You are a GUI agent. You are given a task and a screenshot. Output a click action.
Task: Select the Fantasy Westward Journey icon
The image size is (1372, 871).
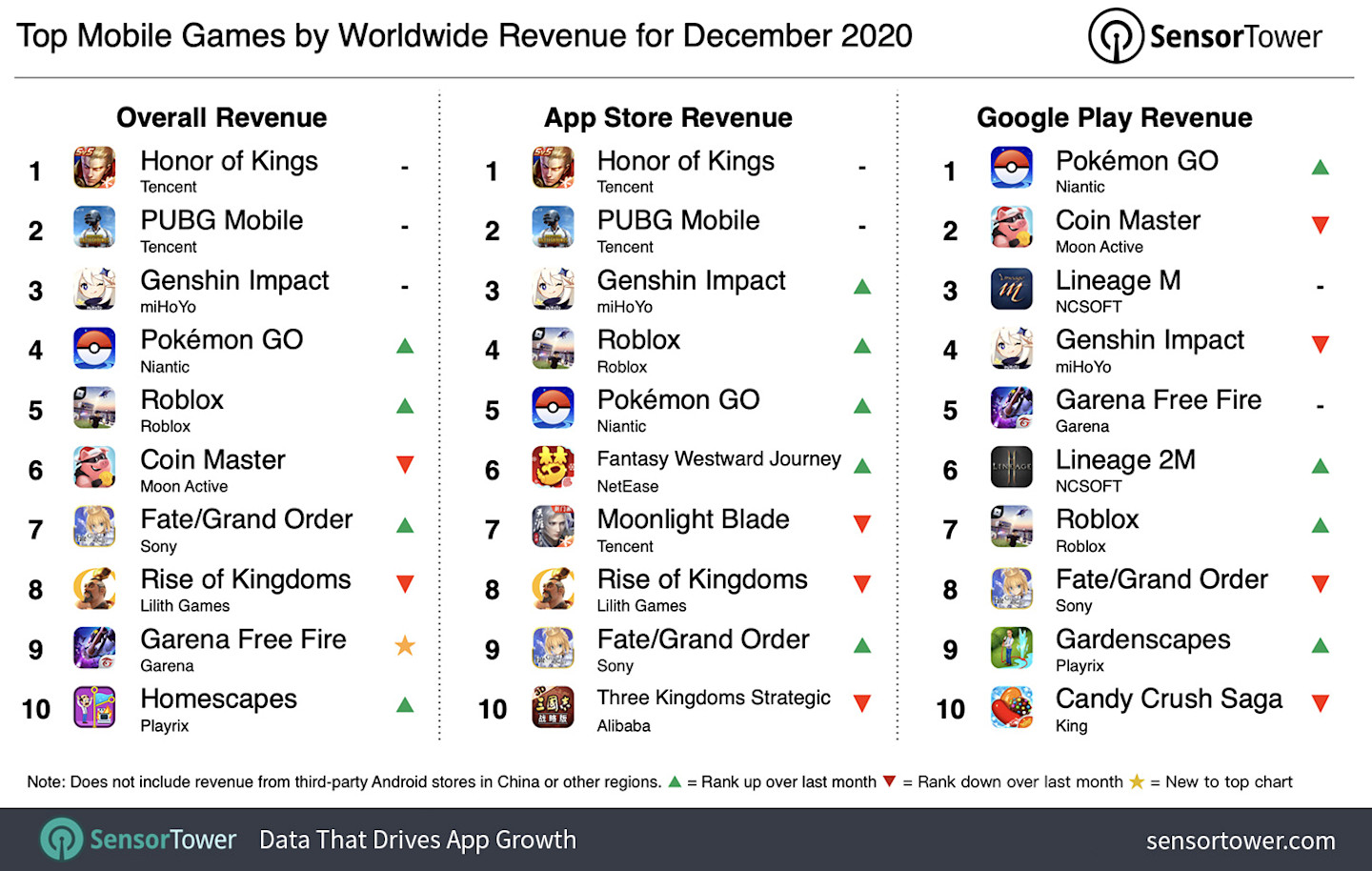[x=553, y=468]
